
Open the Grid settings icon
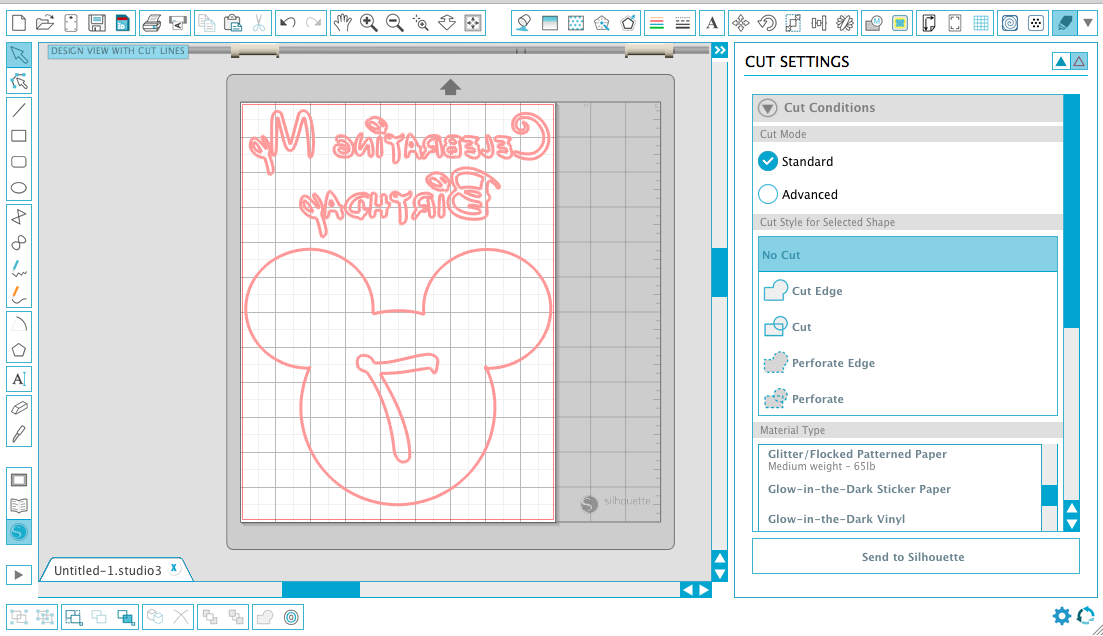981,23
